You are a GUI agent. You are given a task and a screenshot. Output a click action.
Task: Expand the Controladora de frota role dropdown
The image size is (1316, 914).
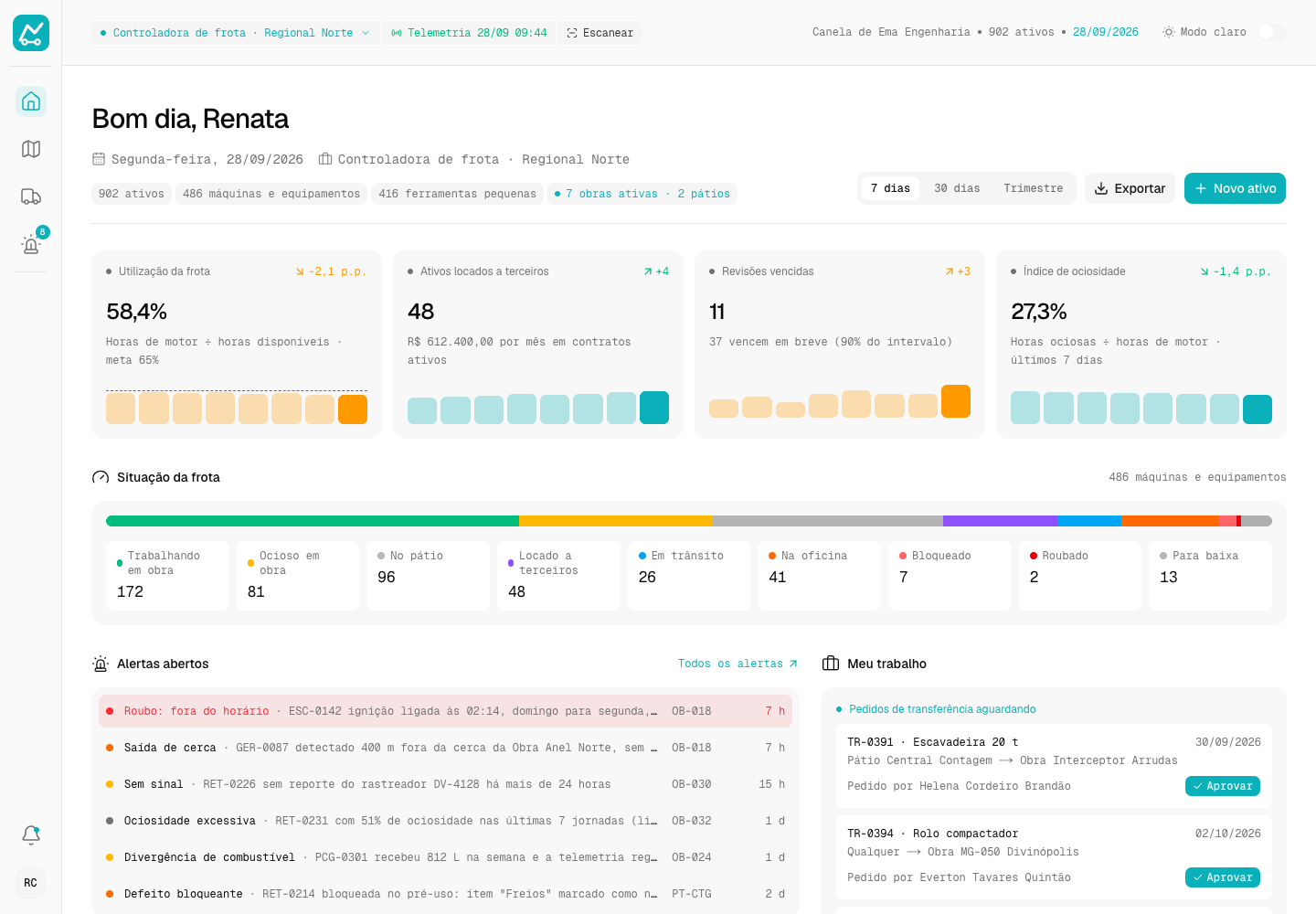[235, 33]
